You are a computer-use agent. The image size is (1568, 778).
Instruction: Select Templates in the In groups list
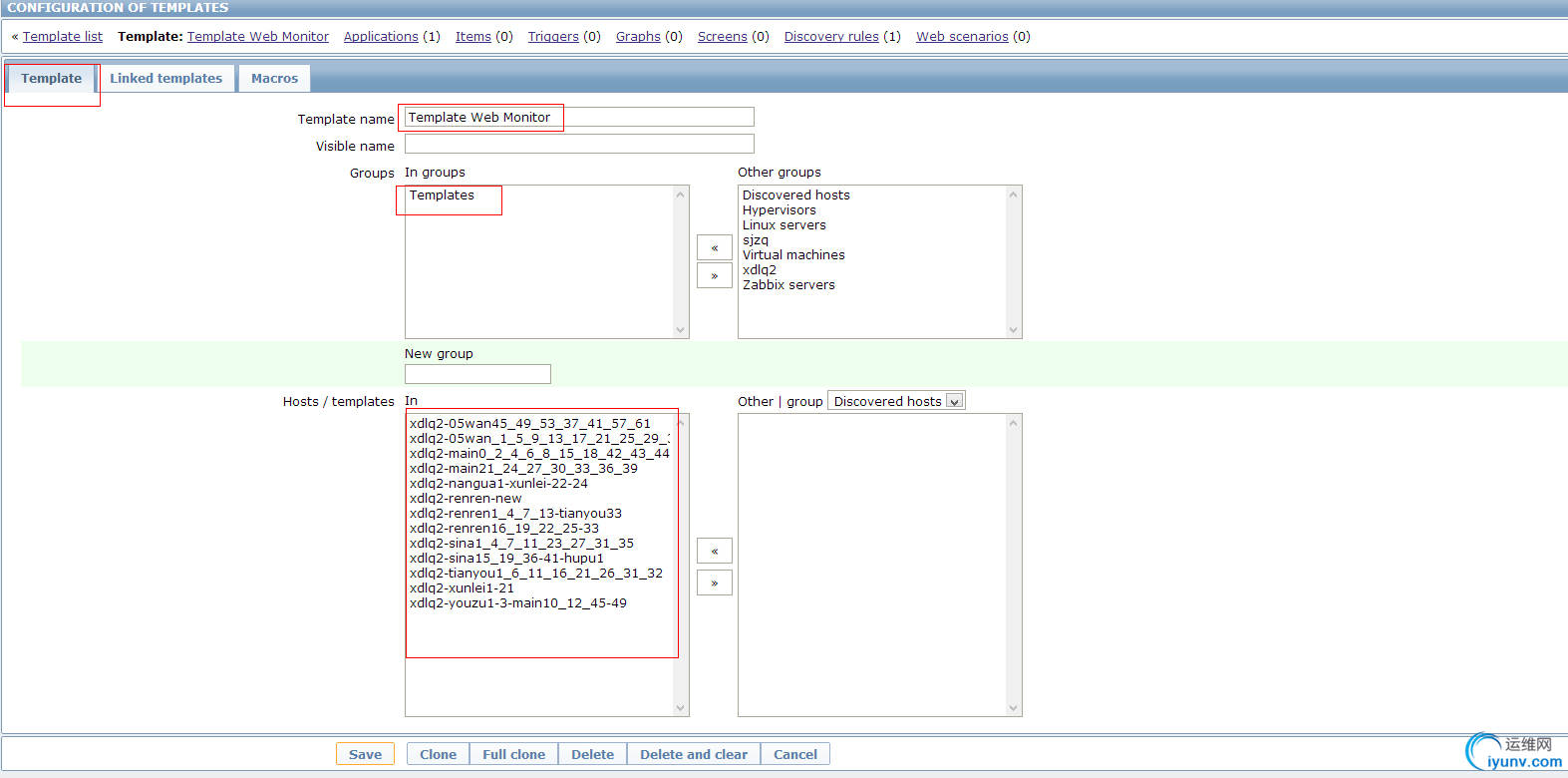point(442,195)
